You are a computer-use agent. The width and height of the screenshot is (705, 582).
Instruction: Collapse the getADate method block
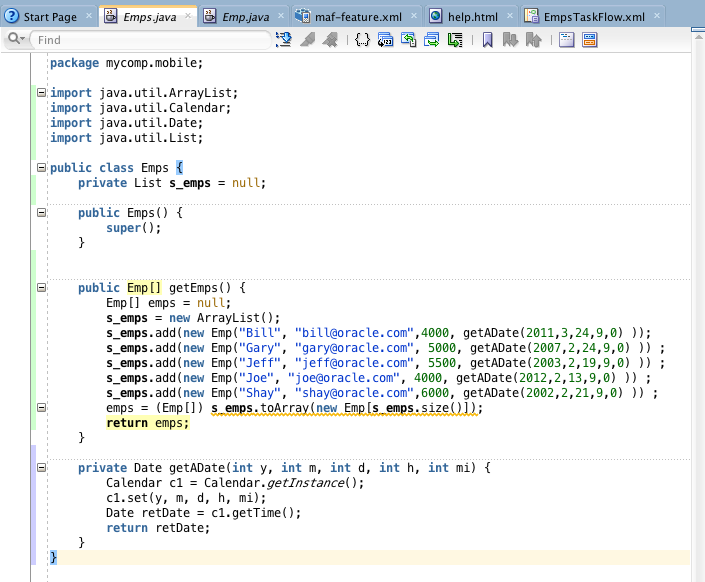pos(41,468)
